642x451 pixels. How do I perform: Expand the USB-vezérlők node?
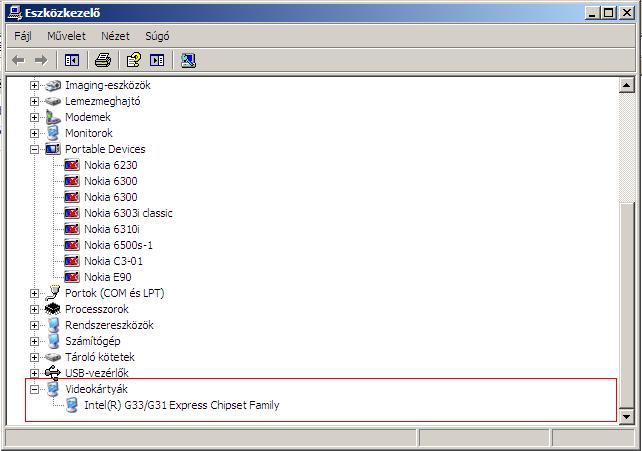pos(34,373)
